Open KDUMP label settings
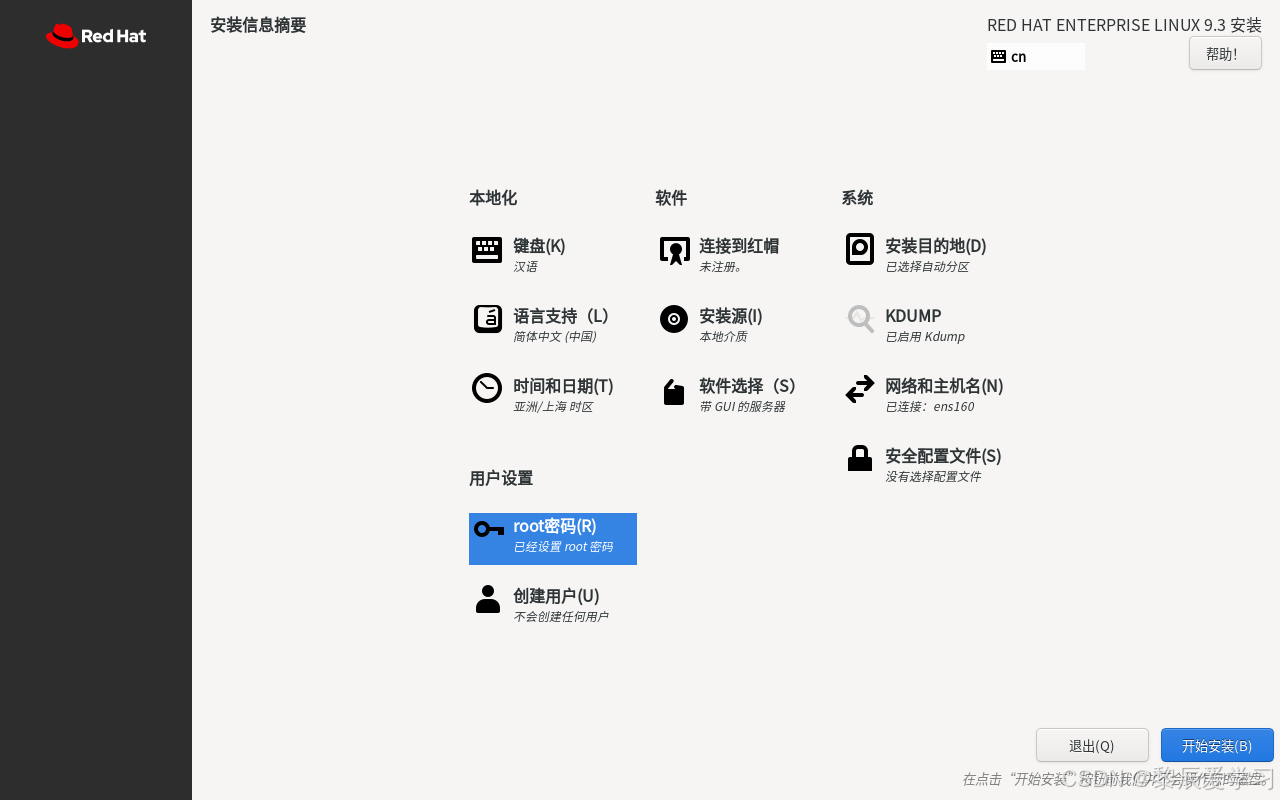1280x800 pixels. click(913, 316)
